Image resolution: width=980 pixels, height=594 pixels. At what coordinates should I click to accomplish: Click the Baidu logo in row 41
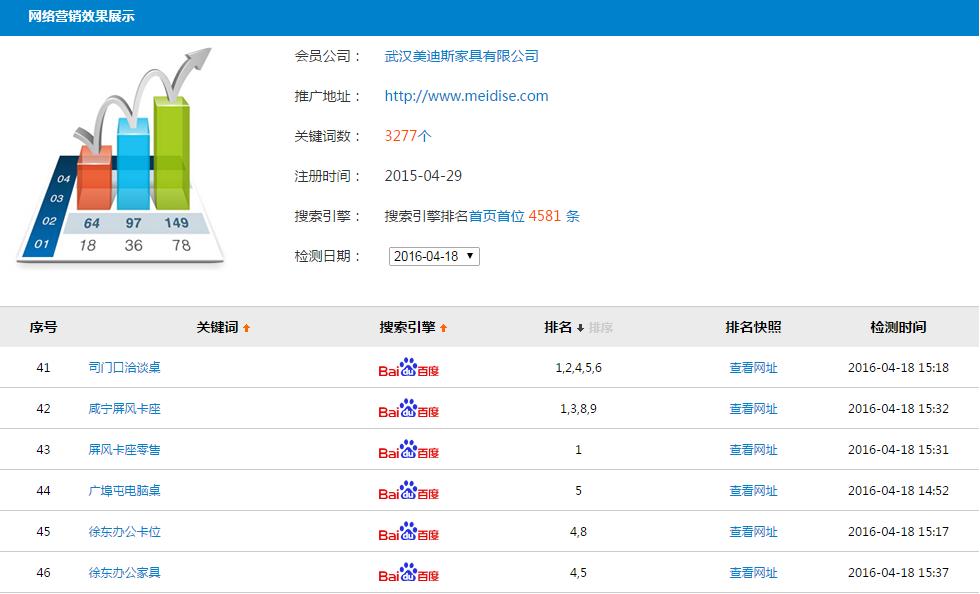(x=408, y=368)
